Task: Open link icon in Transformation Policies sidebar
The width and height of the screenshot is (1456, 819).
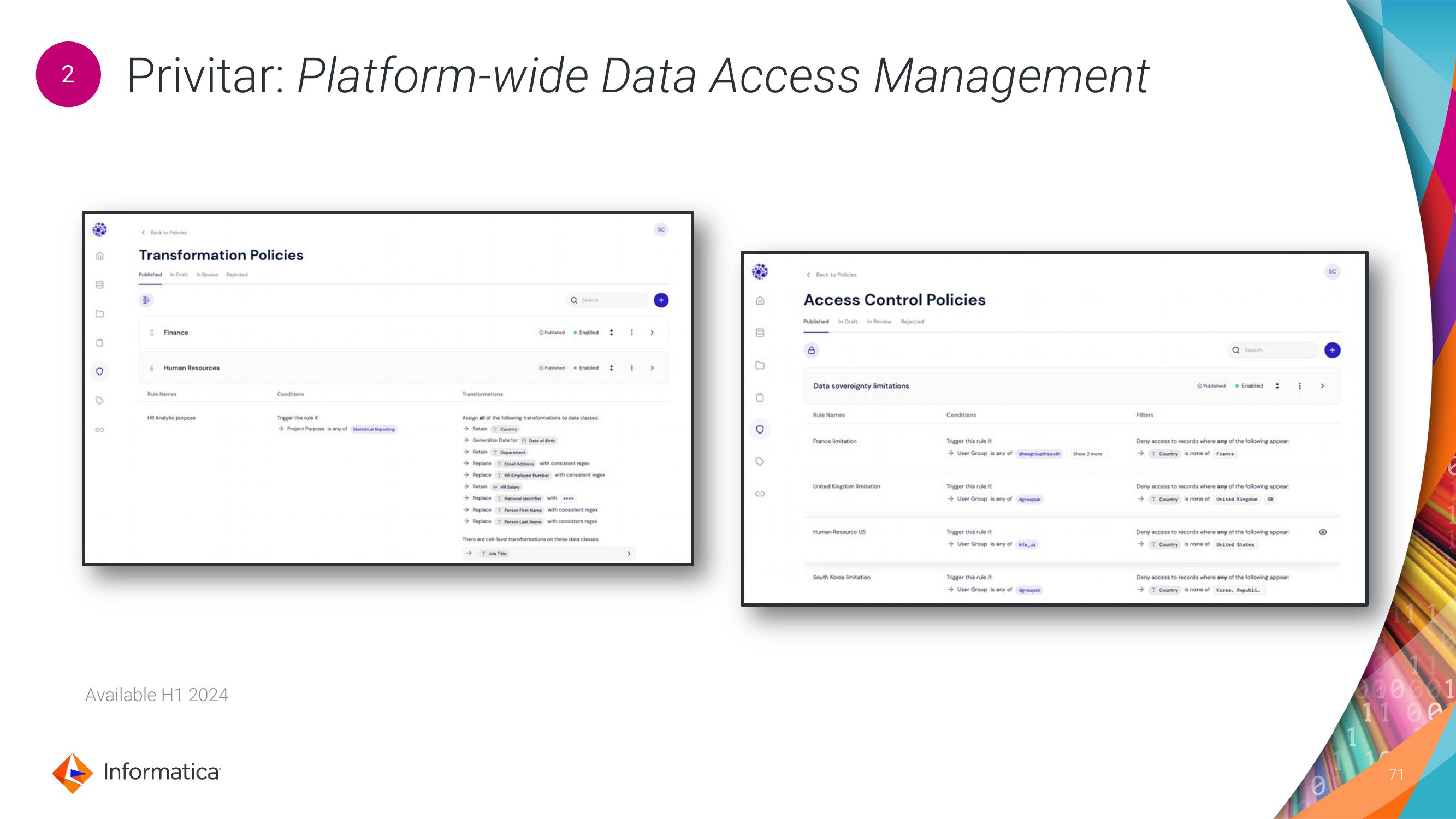Action: click(x=99, y=430)
